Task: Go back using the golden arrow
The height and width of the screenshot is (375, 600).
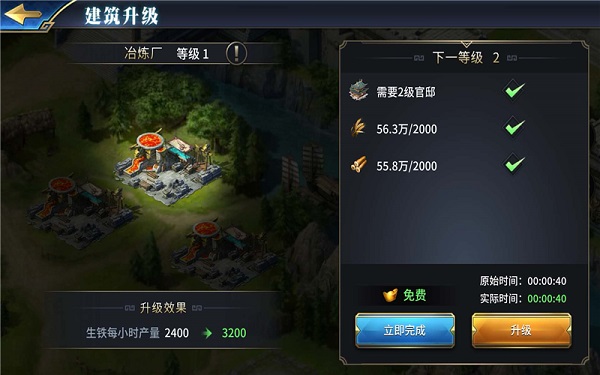Action: click(23, 15)
